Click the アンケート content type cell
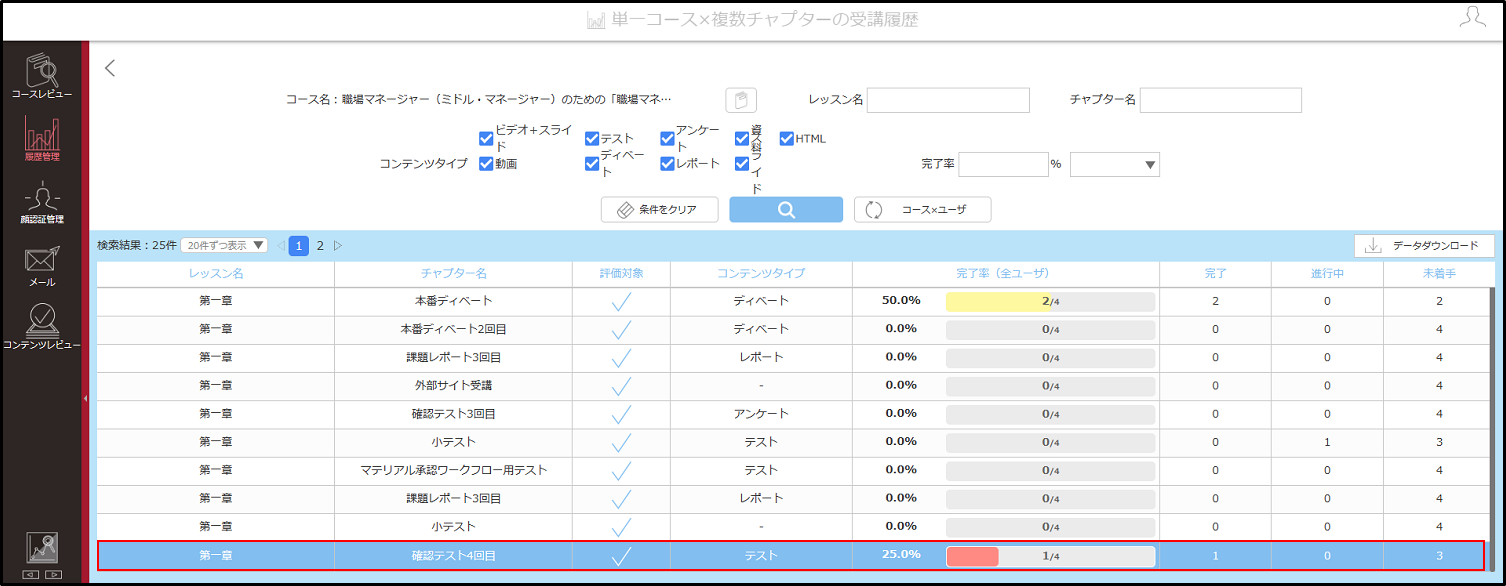Image resolution: width=1506 pixels, height=586 pixels. (x=761, y=413)
